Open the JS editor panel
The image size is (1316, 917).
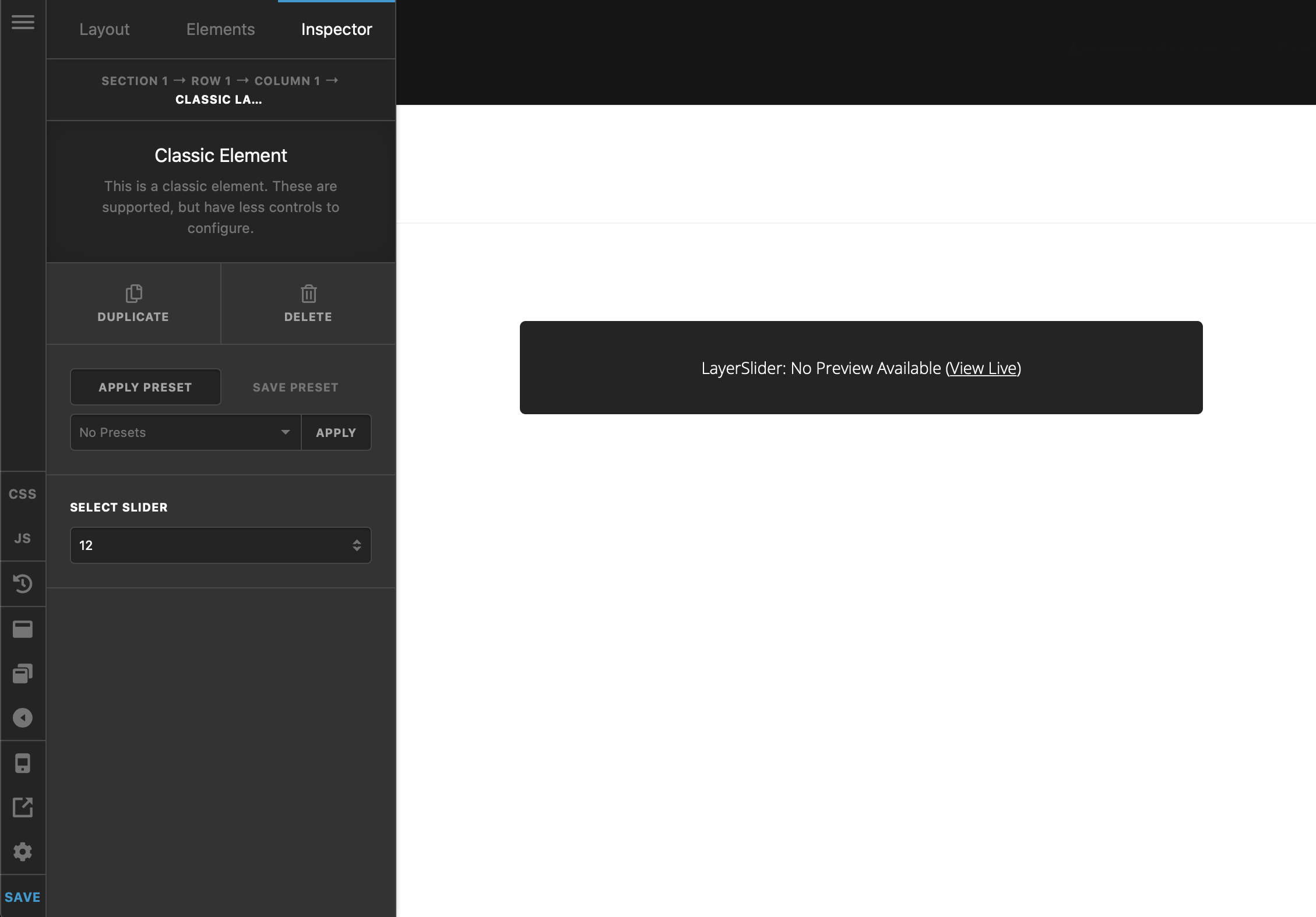[x=22, y=537]
